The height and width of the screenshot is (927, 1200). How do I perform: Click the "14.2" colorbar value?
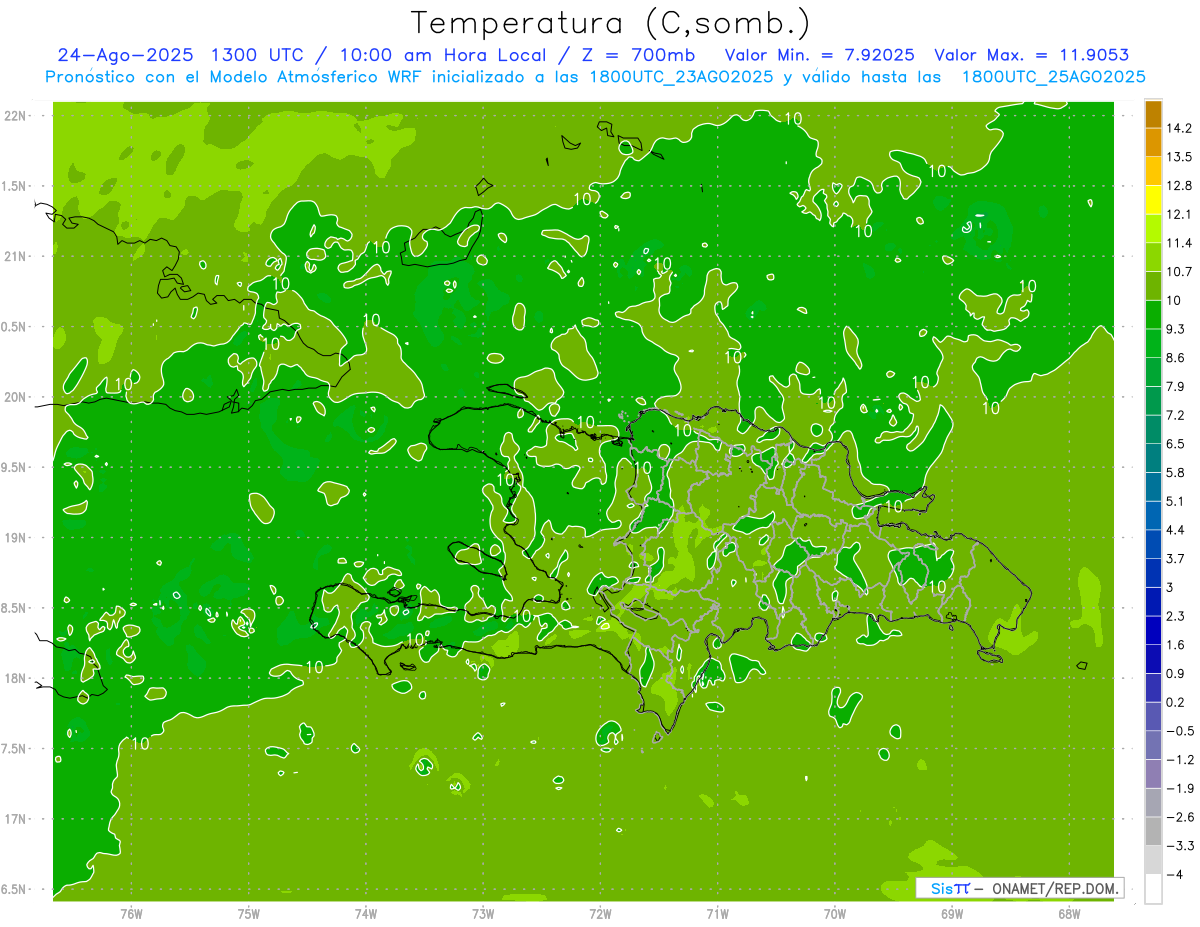(x=1180, y=128)
